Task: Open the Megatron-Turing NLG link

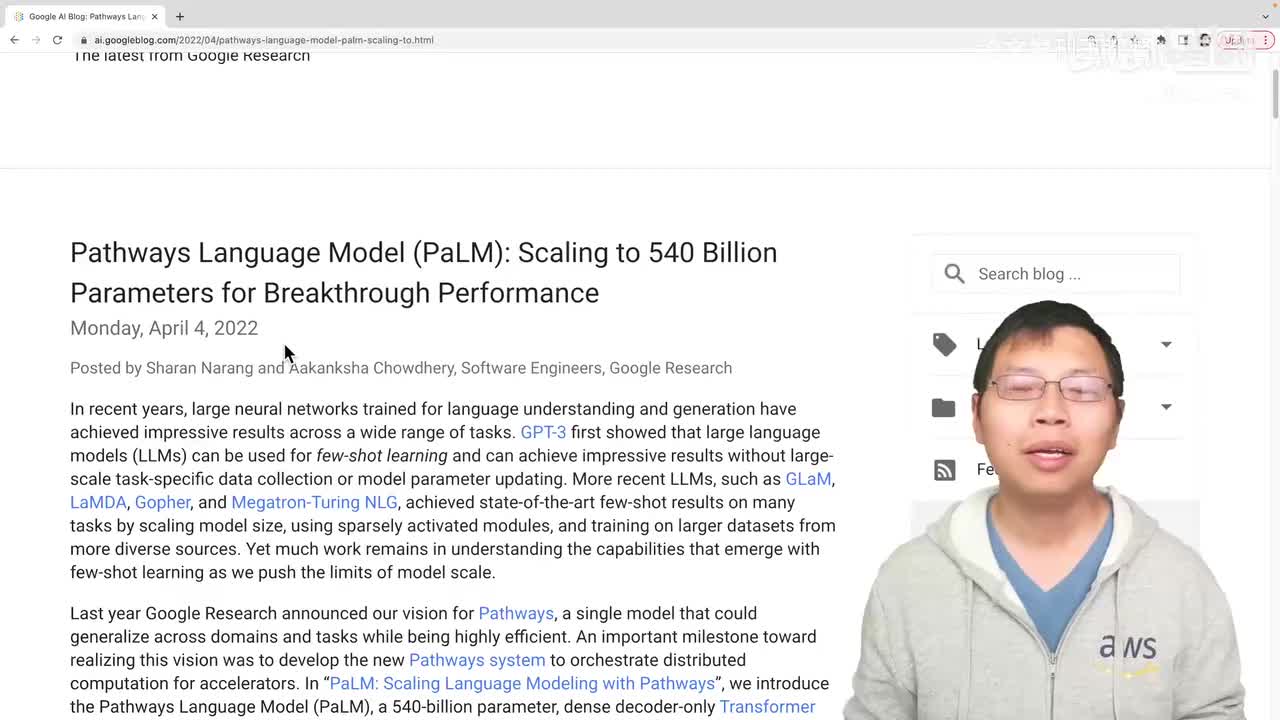Action: click(314, 502)
